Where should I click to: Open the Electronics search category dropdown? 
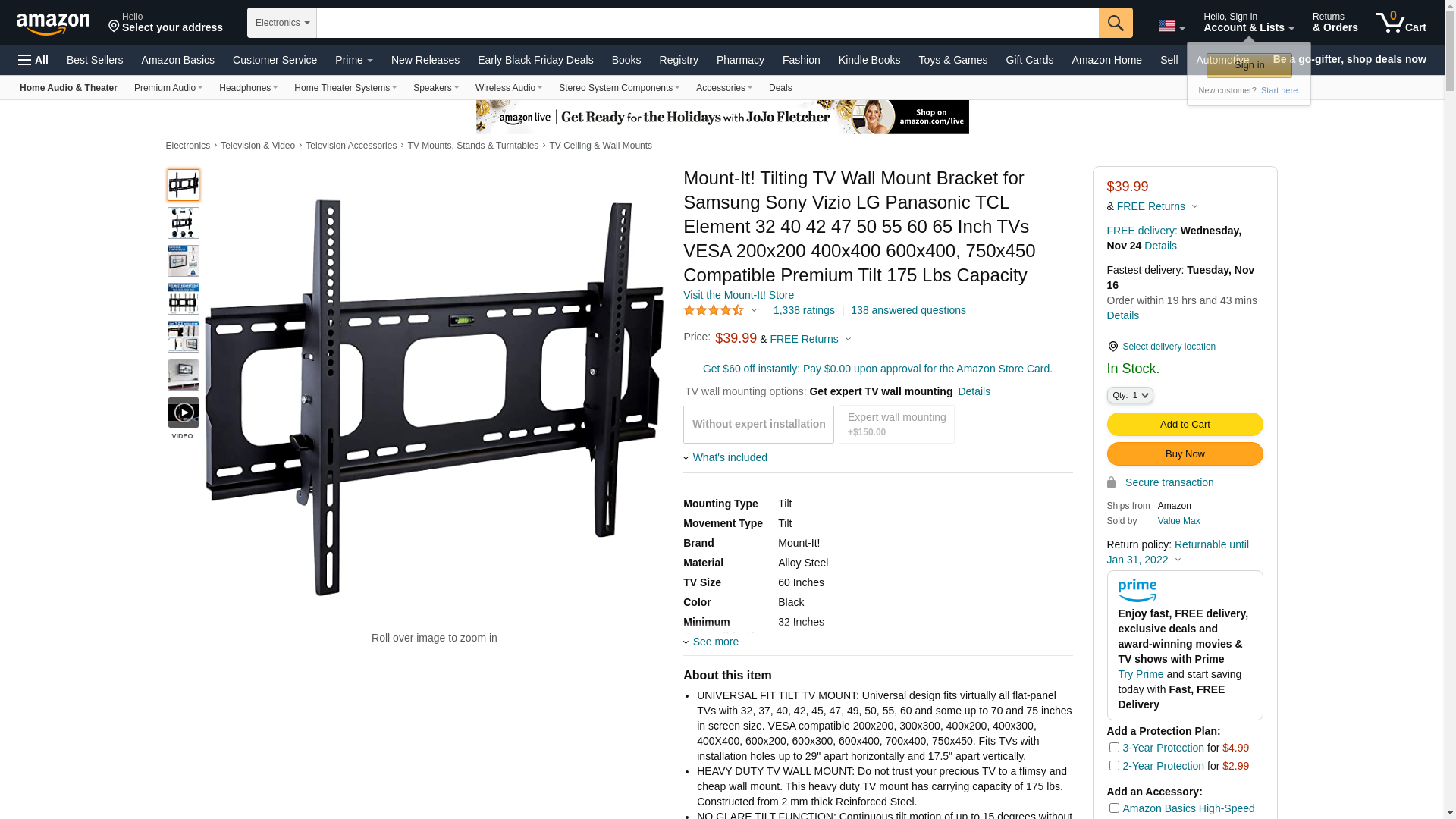(282, 23)
